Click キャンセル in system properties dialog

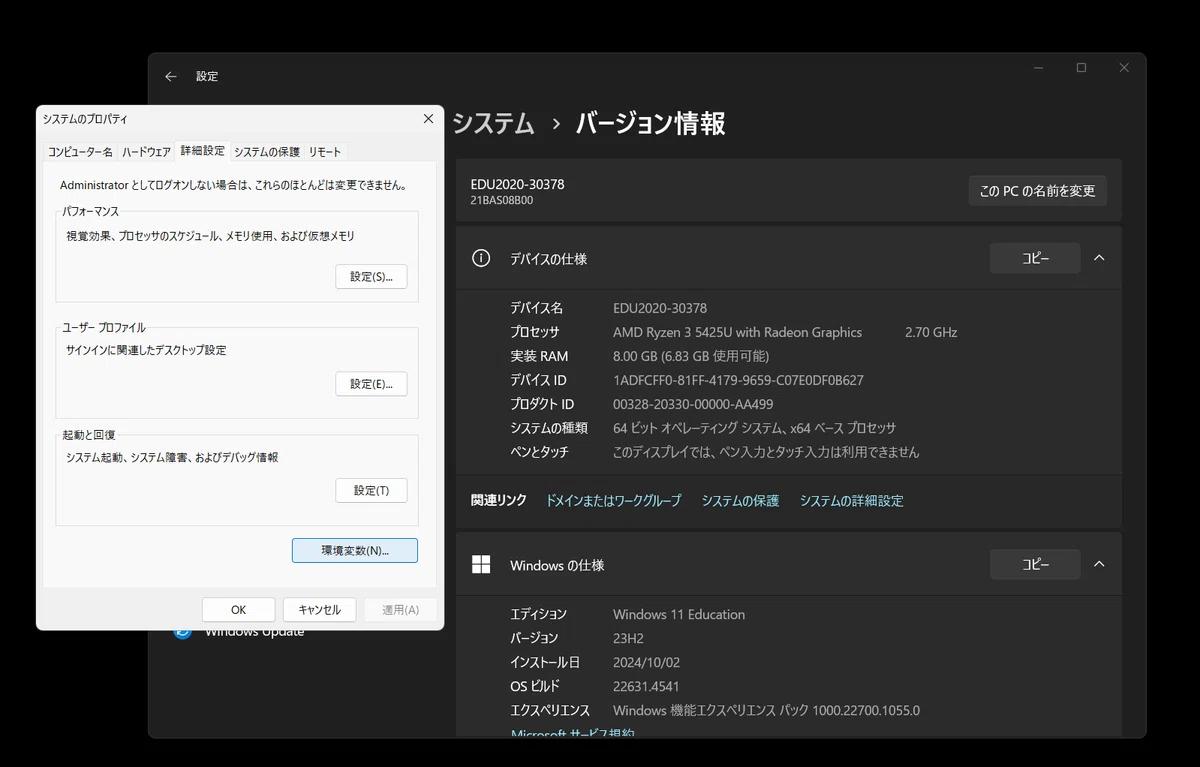click(320, 610)
